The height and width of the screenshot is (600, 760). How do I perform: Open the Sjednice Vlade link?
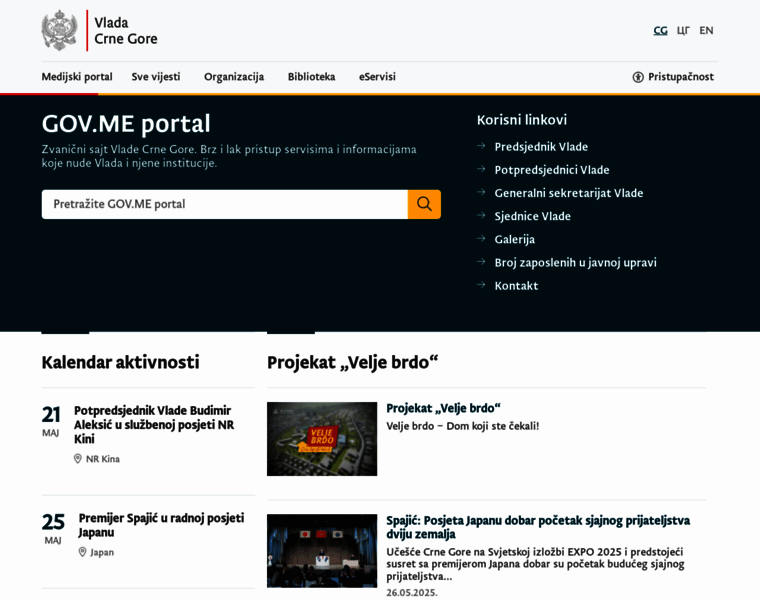532,216
